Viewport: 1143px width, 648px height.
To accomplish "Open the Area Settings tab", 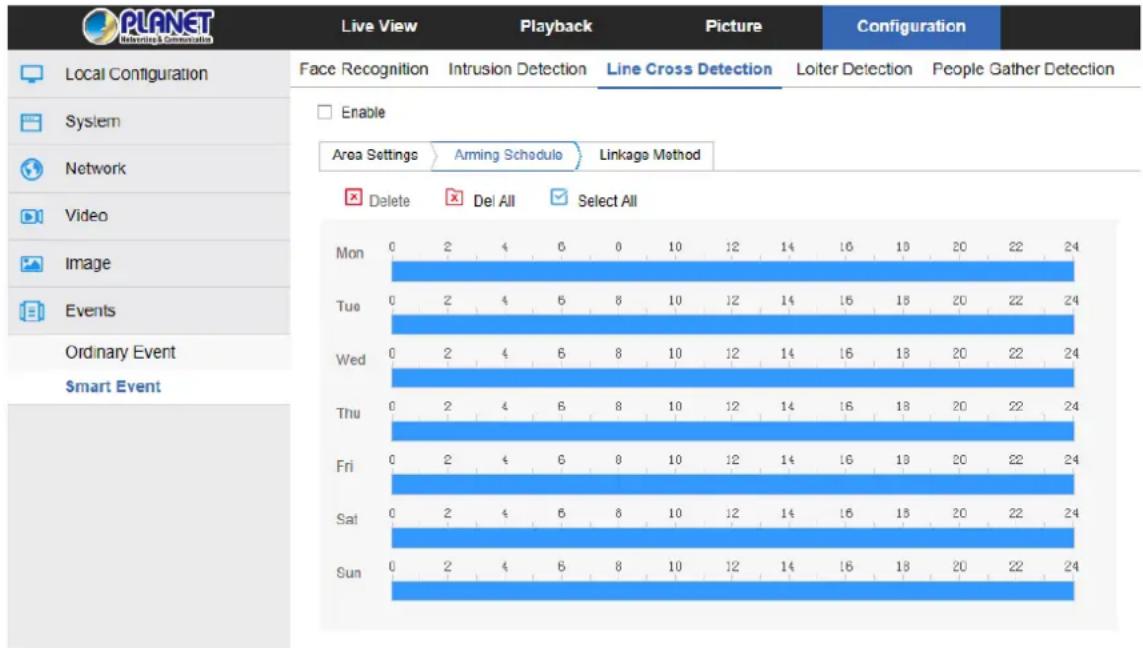I will pyautogui.click(x=375, y=155).
